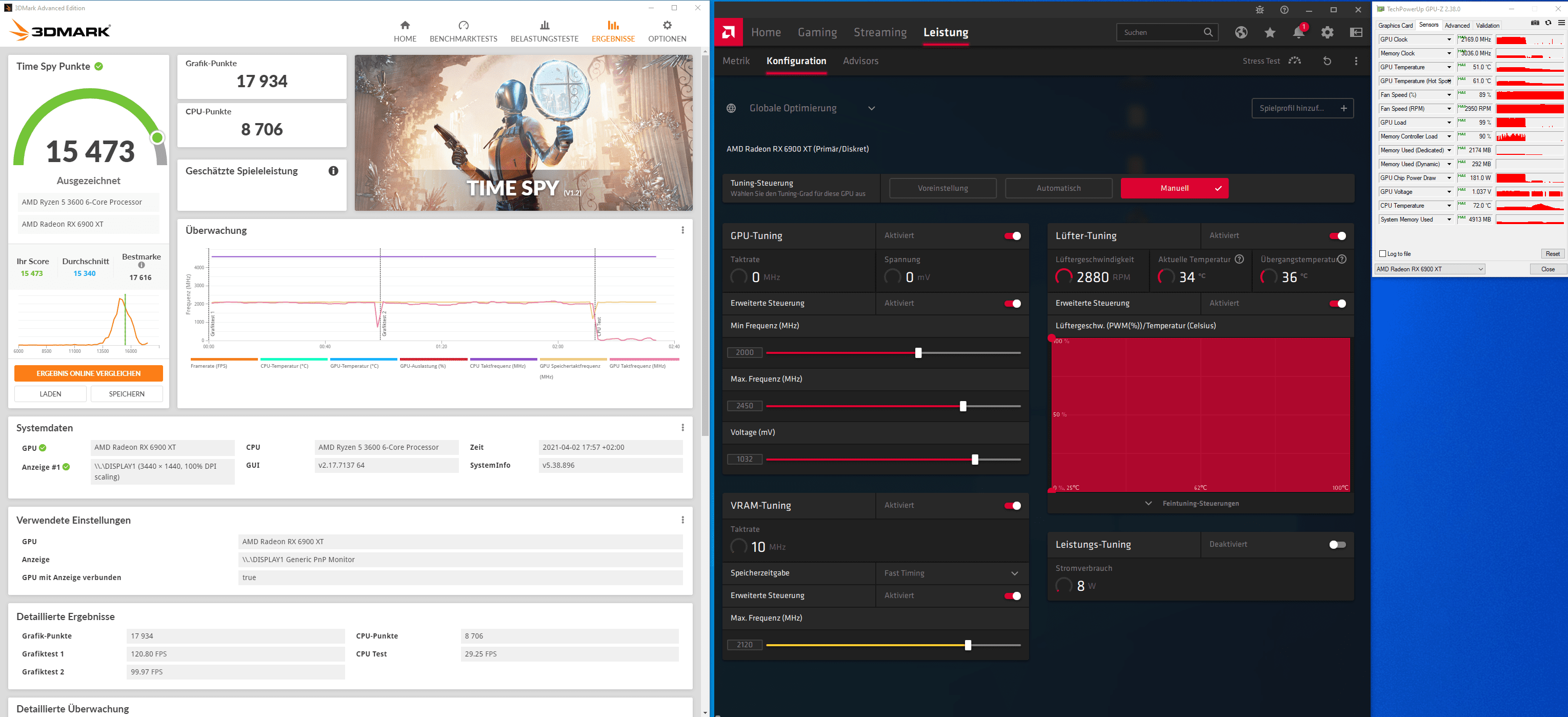Select Manuell tuning mode
Screen dimensions: 1568x717
pos(1174,188)
